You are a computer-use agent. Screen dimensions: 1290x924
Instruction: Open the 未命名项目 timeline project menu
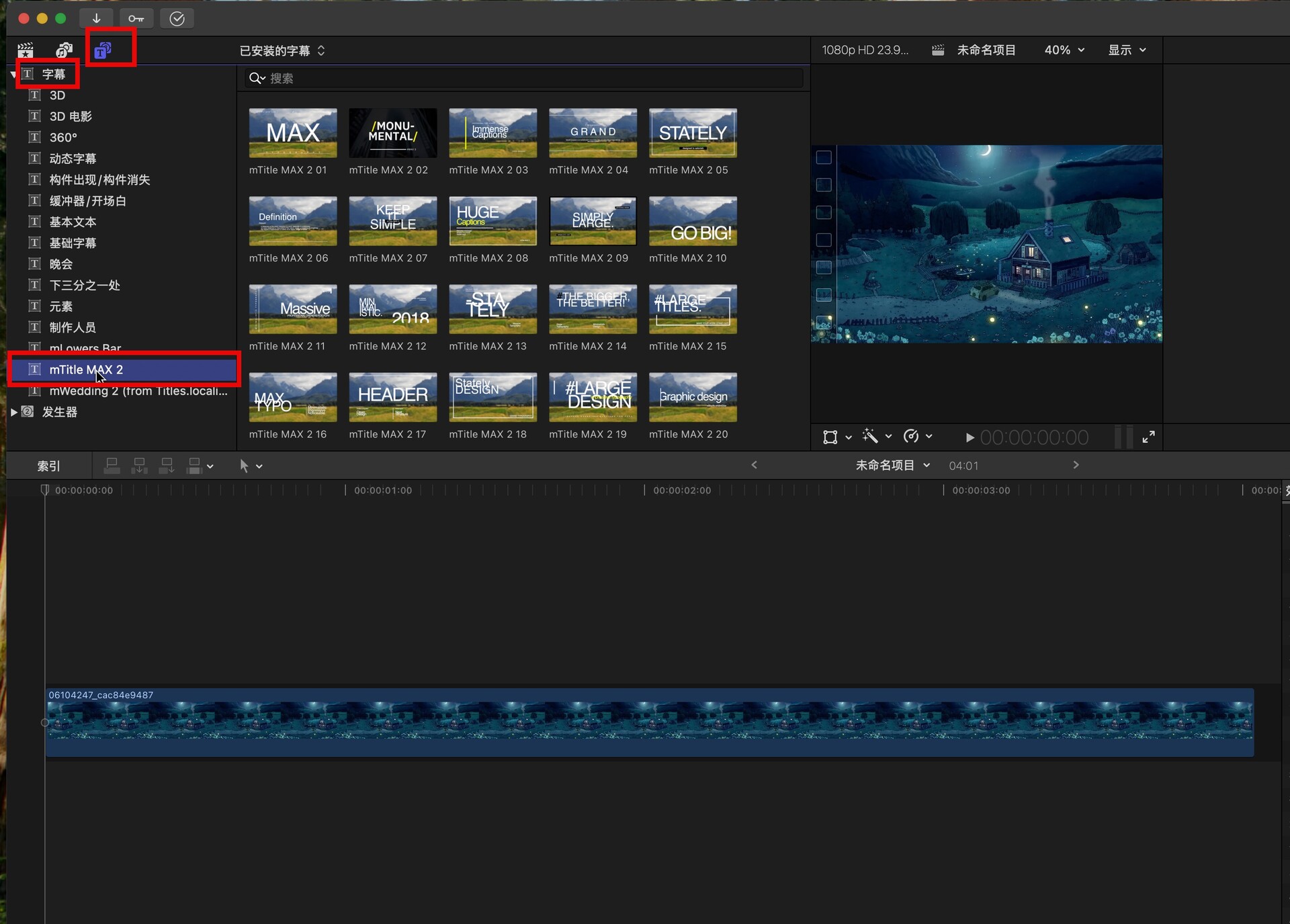(x=892, y=465)
